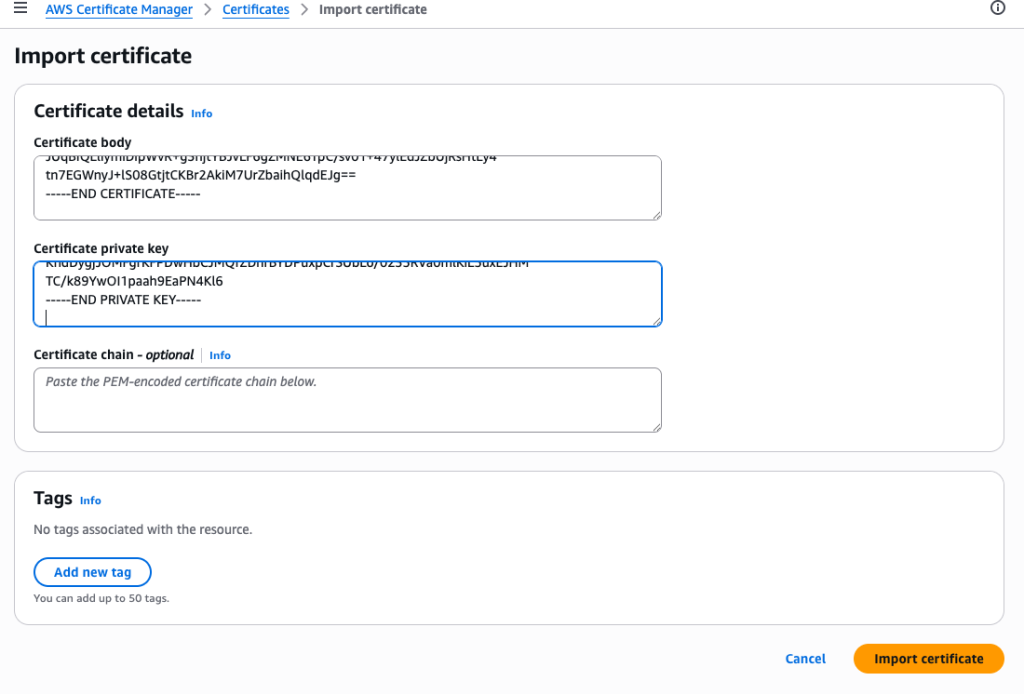Cancel the certificate import

click(x=805, y=658)
